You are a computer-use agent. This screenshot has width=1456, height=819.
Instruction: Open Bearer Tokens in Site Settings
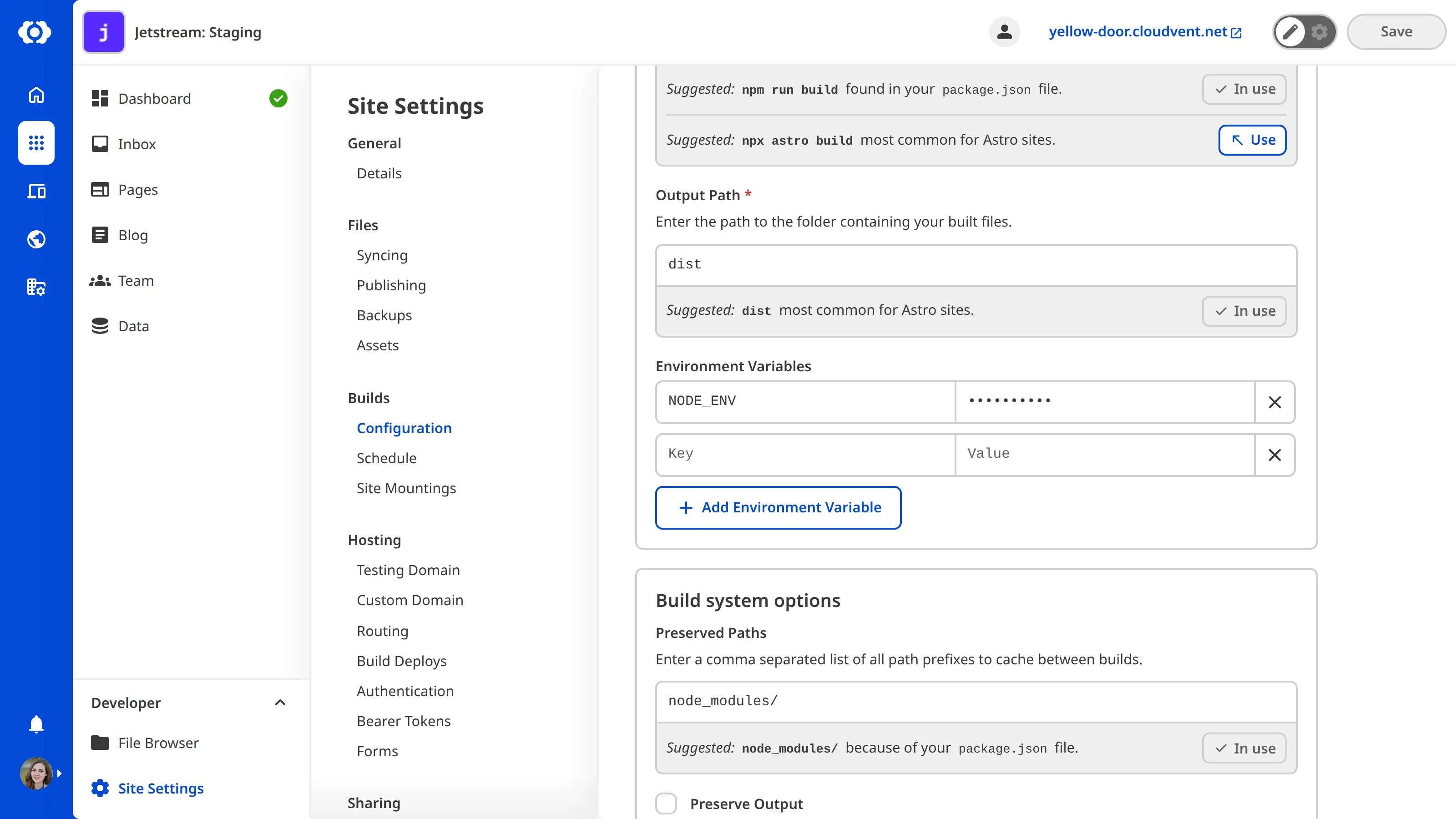(404, 721)
